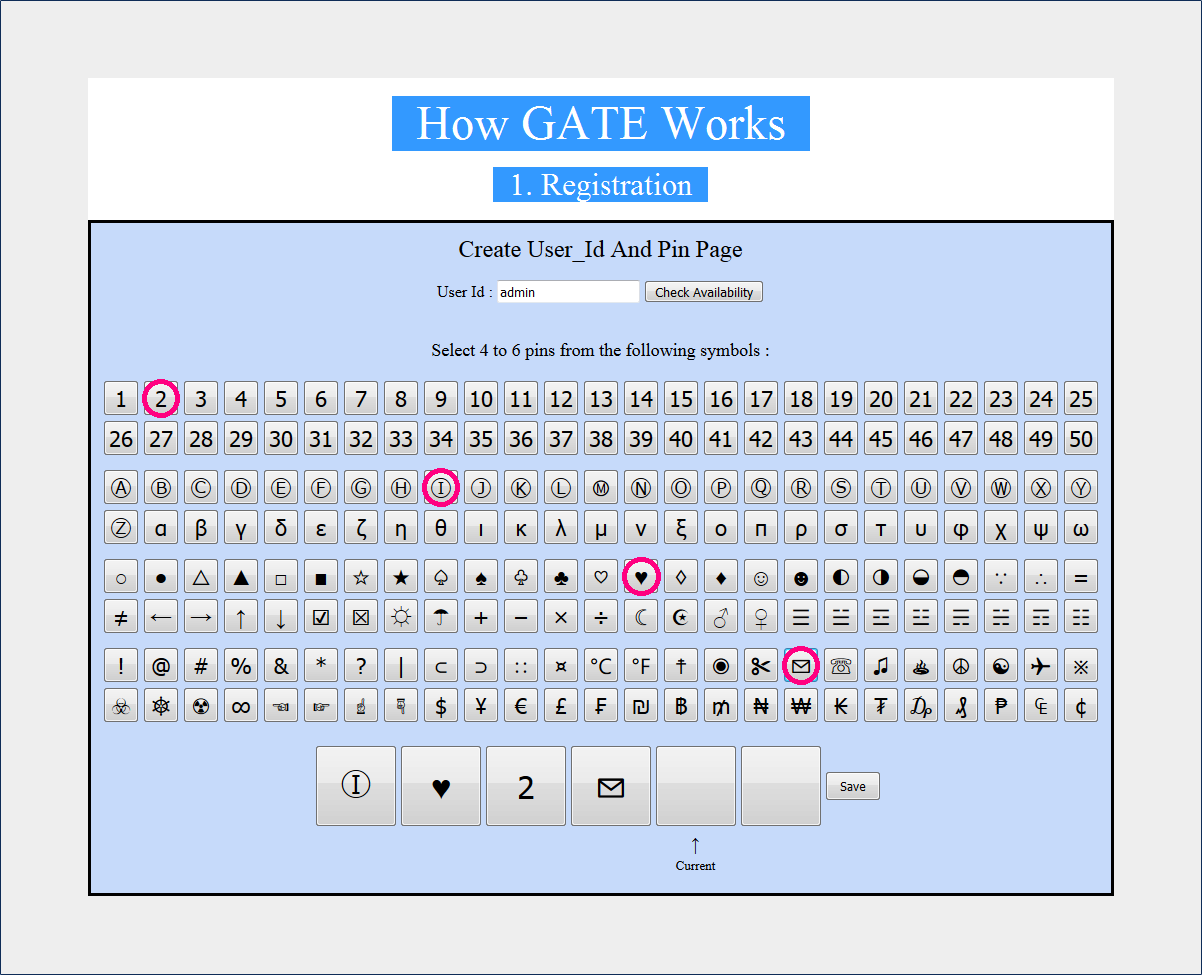The width and height of the screenshot is (1202, 975).
Task: Click the checked box symbol pin
Action: coord(321,617)
